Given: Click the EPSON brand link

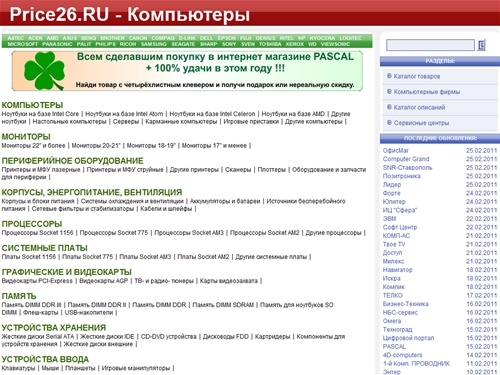Looking at the screenshot, I should point(227,38).
